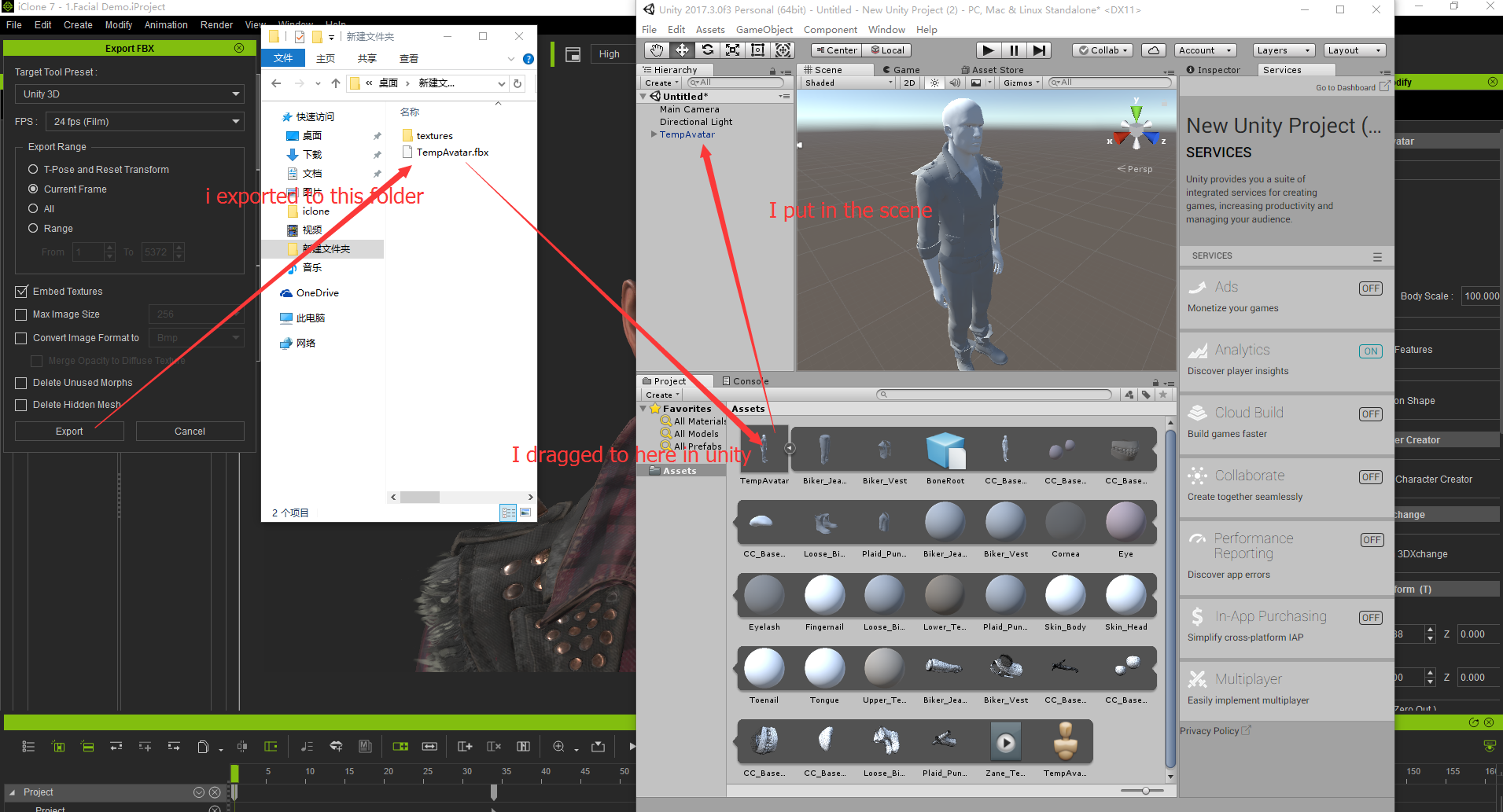Screen dimensions: 1503x812
Task: Click Unity's Step frame button
Action: click(x=1039, y=50)
